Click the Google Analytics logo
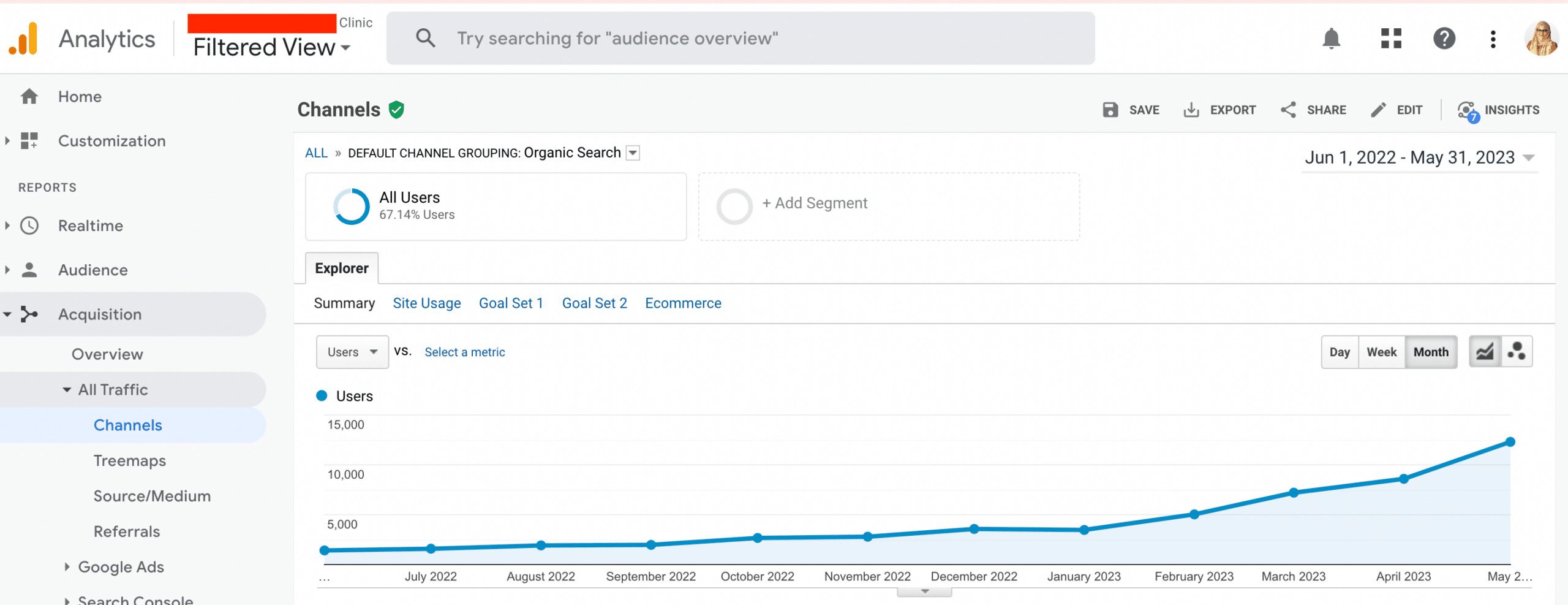The width and height of the screenshot is (1568, 605). point(24,39)
